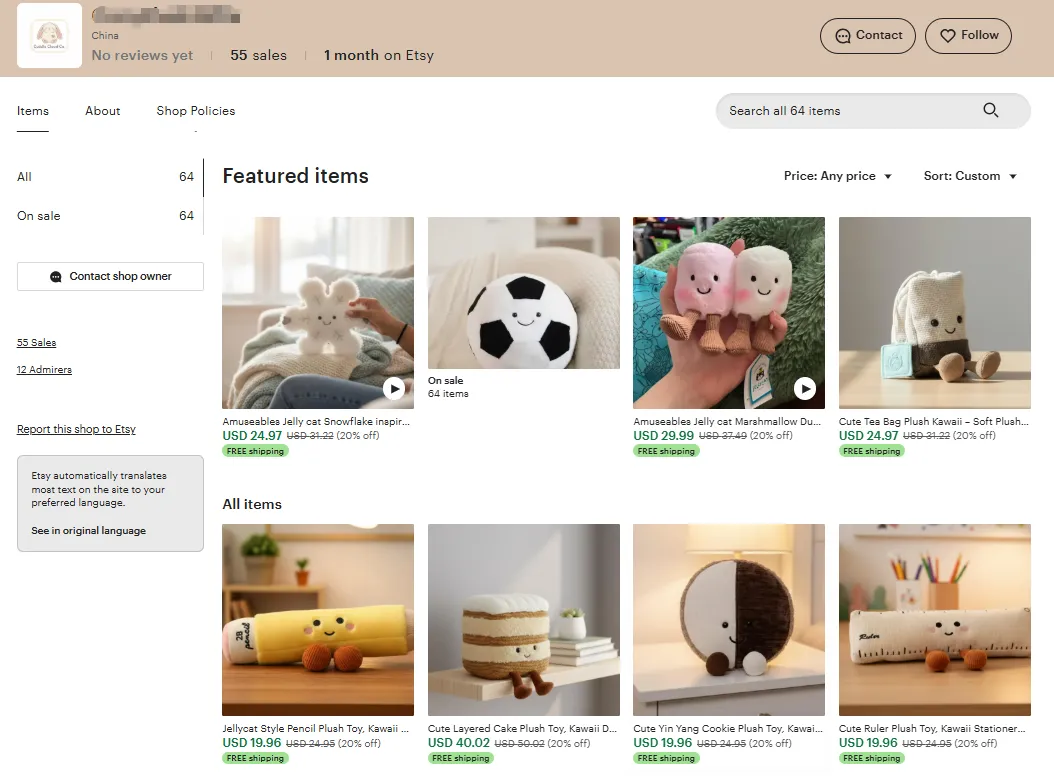Expand the Price: Any price dropdown
Image resolution: width=1054 pixels, height=780 pixels.
[837, 176]
